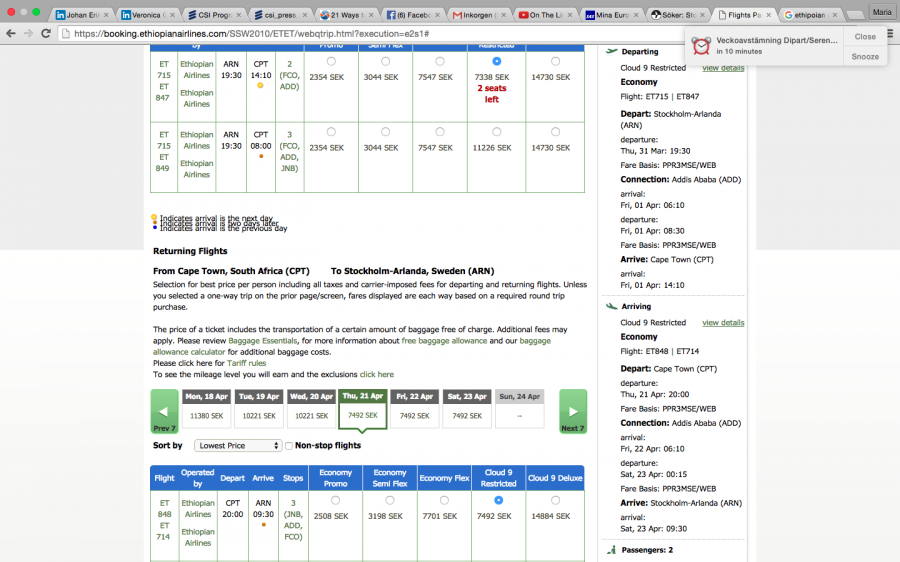Select 14730 SEK Deluxe for ET715/ET849
This screenshot has height=562, width=900.
(x=555, y=132)
